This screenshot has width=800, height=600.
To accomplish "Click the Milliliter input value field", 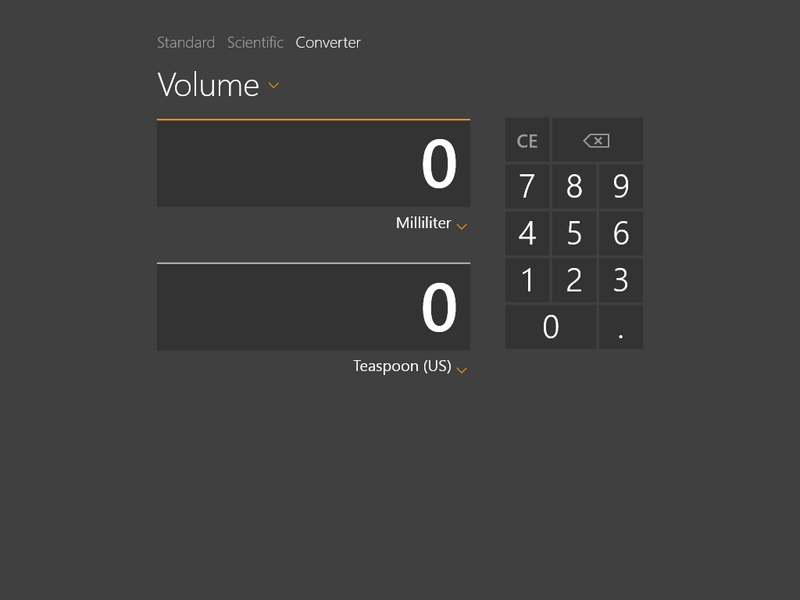I will [x=313, y=164].
